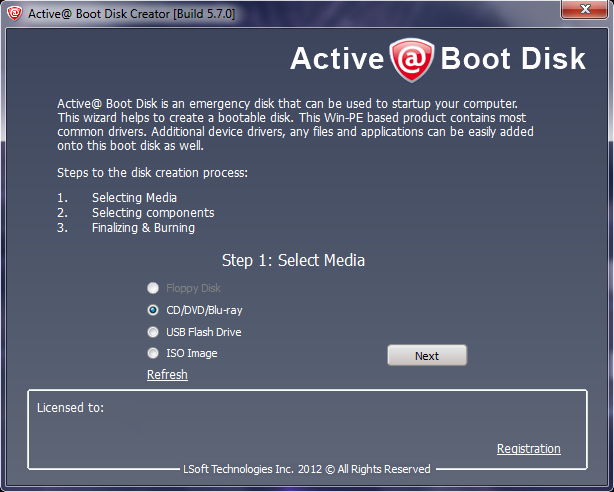This screenshot has width=614, height=492.
Task: Open the Registration link
Action: click(529, 449)
